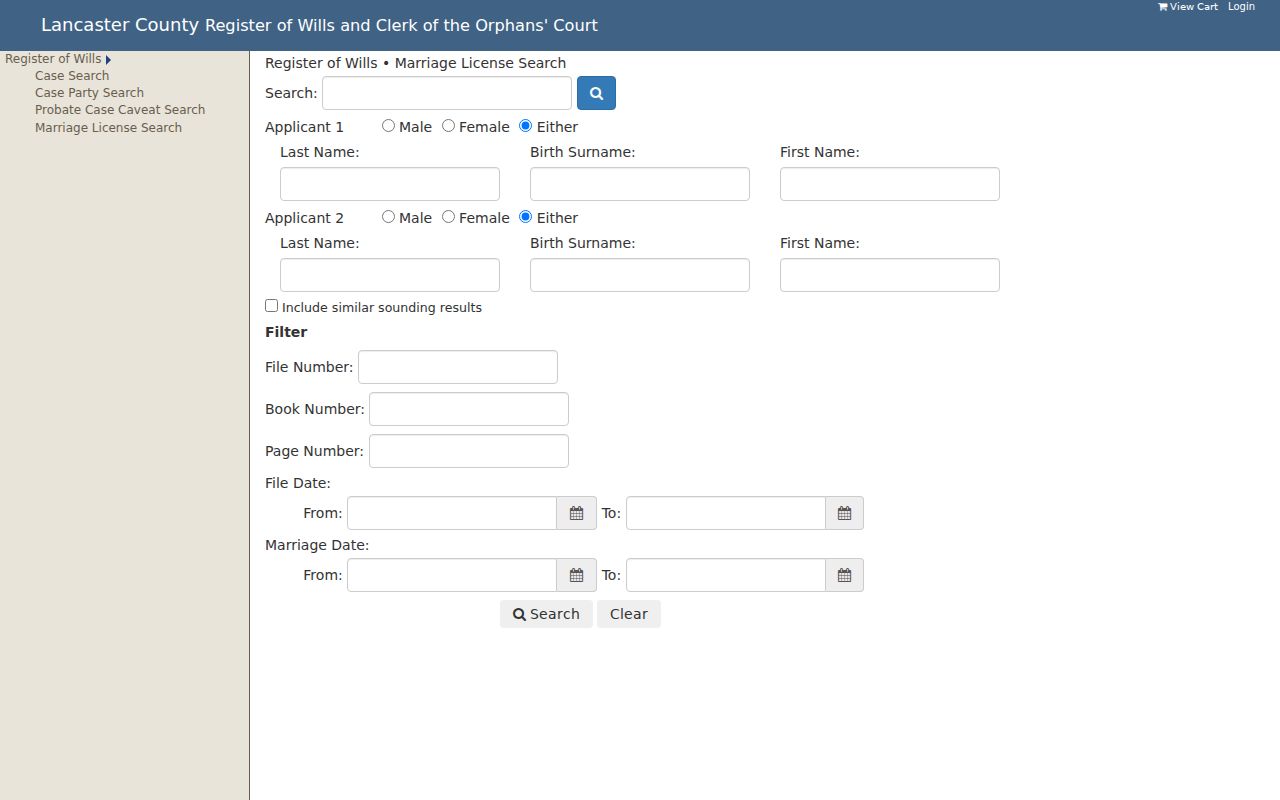
Task: Open View Cart in the header
Action: 1188,7
